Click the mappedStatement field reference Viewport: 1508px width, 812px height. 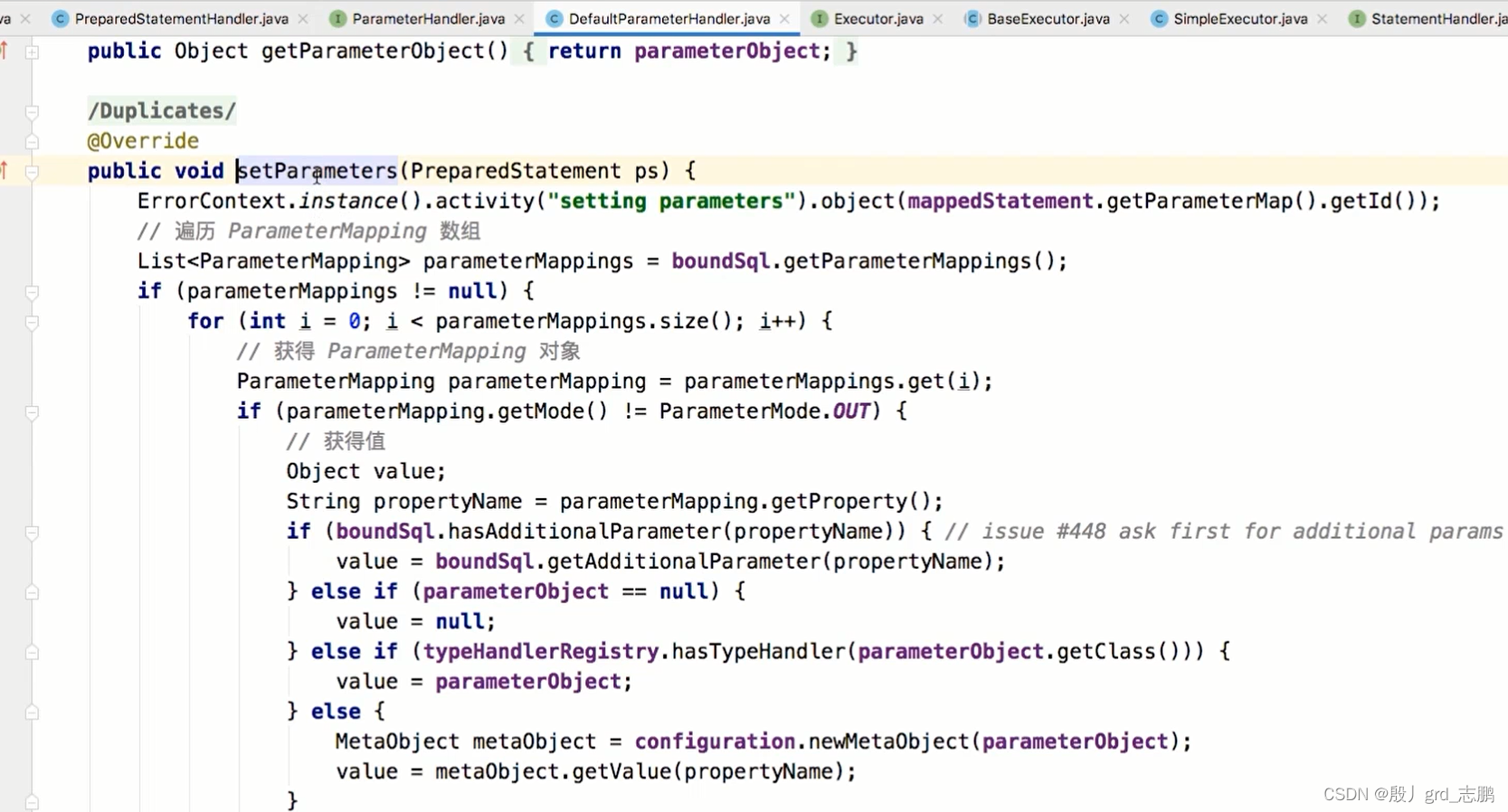click(1001, 201)
